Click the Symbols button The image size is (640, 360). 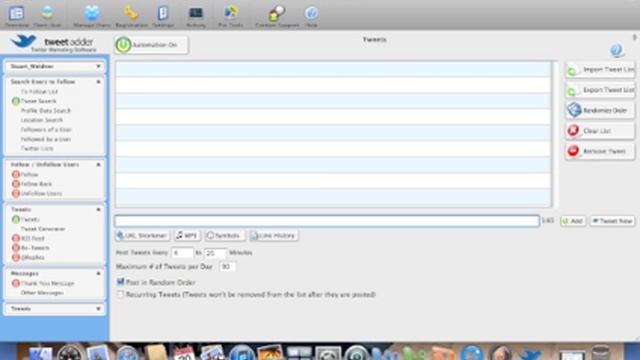(224, 236)
